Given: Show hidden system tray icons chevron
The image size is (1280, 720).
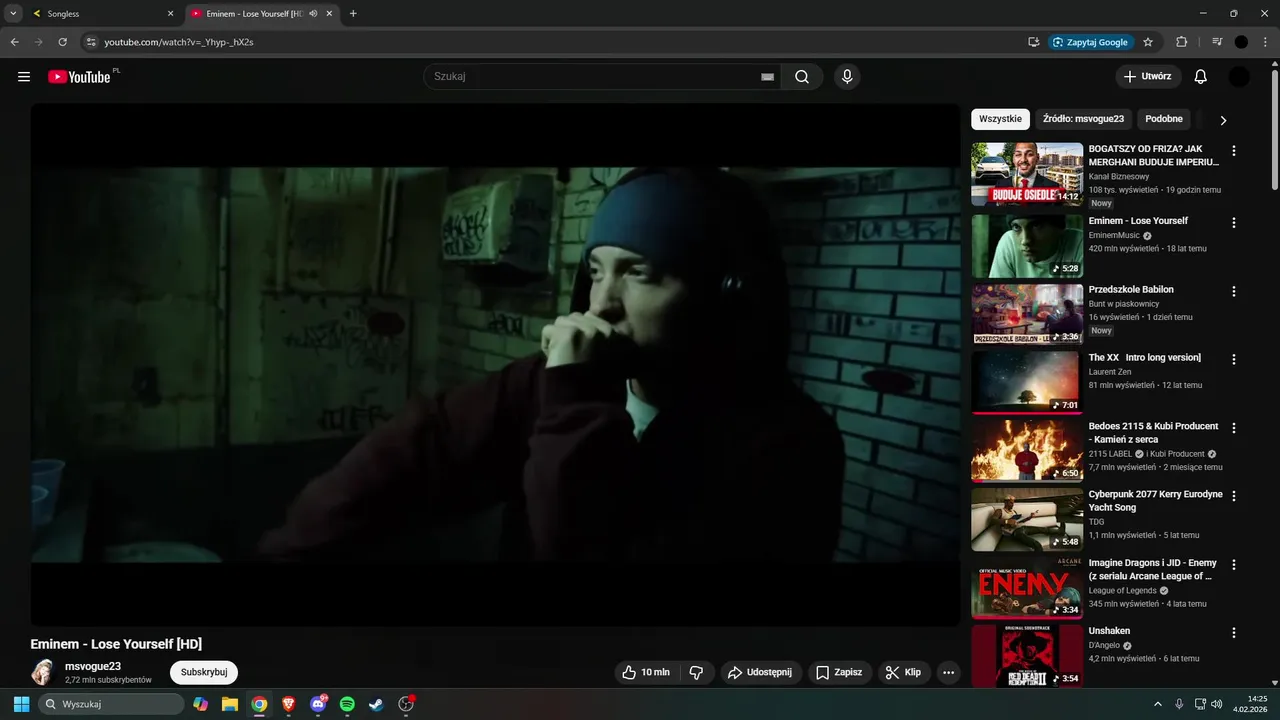Looking at the screenshot, I should tap(1158, 704).
